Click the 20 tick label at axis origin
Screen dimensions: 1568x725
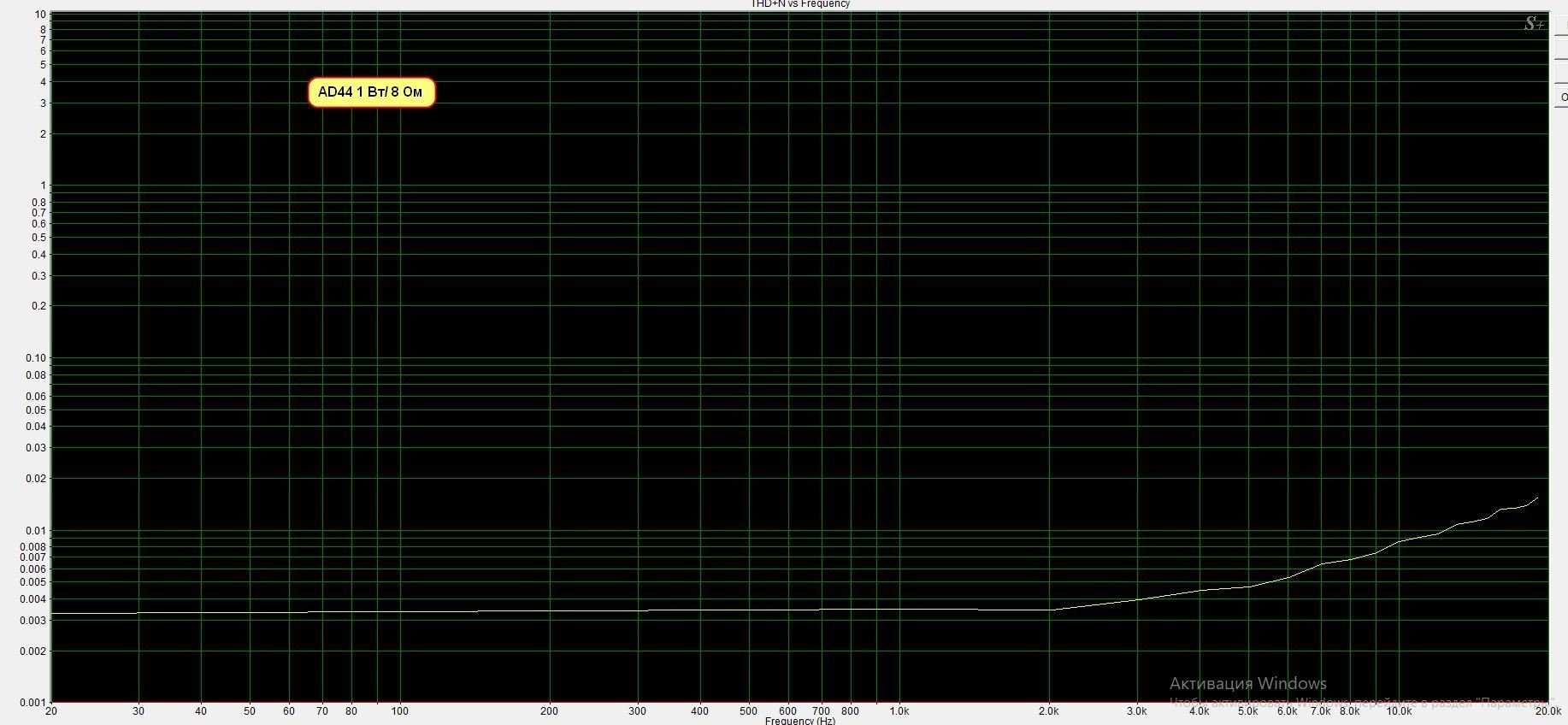pos(51,710)
